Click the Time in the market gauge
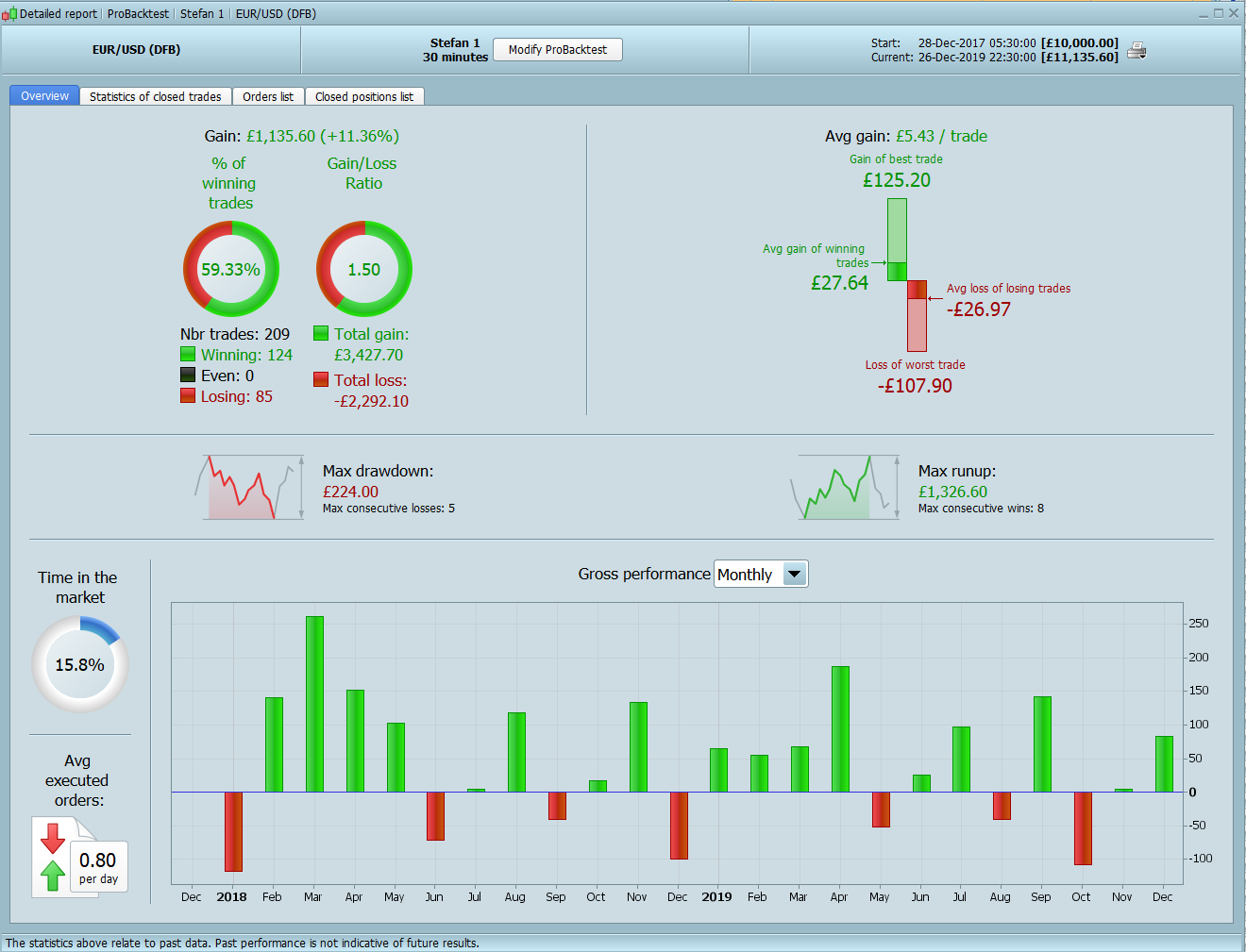 (80, 664)
